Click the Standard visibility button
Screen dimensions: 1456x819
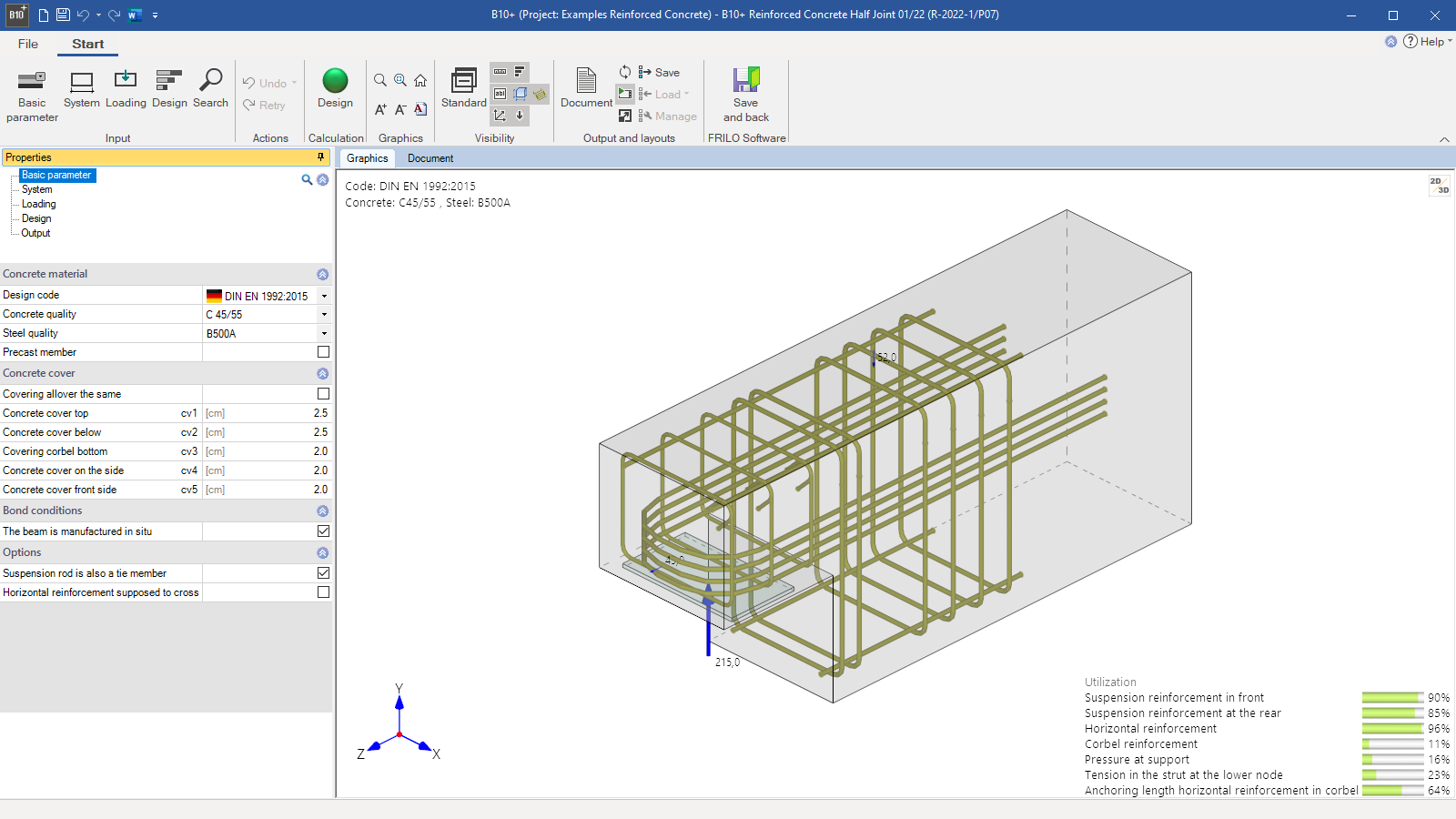[x=464, y=88]
